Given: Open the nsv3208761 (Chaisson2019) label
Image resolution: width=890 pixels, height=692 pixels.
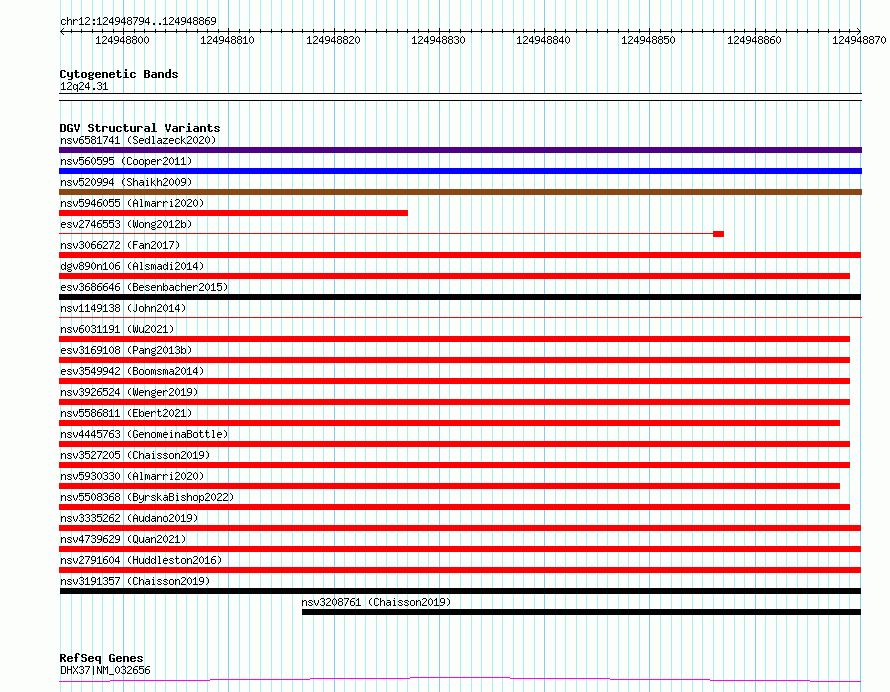Looking at the screenshot, I should pyautogui.click(x=376, y=602).
